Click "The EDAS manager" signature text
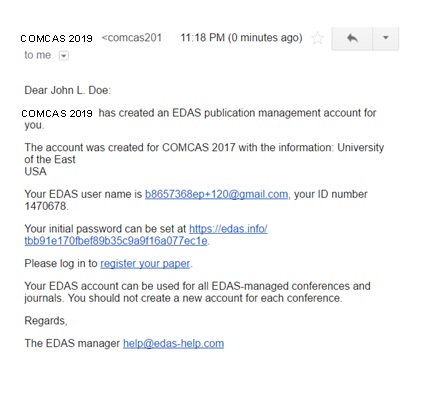 (72, 343)
